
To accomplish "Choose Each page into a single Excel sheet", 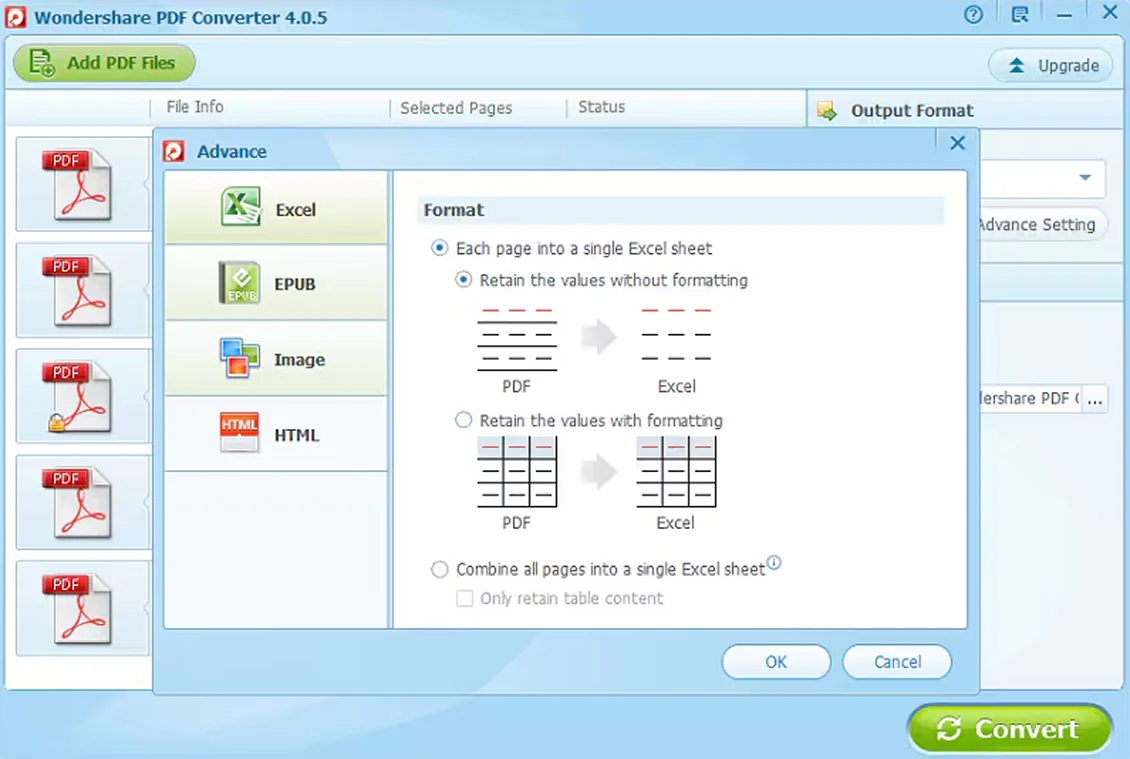I will pyautogui.click(x=439, y=248).
